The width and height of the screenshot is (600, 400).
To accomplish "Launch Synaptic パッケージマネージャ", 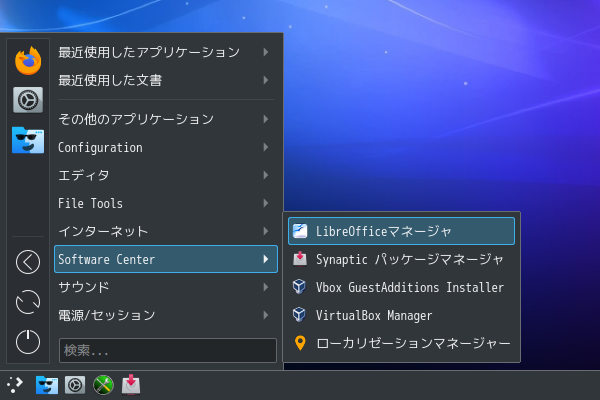I will (x=401, y=259).
